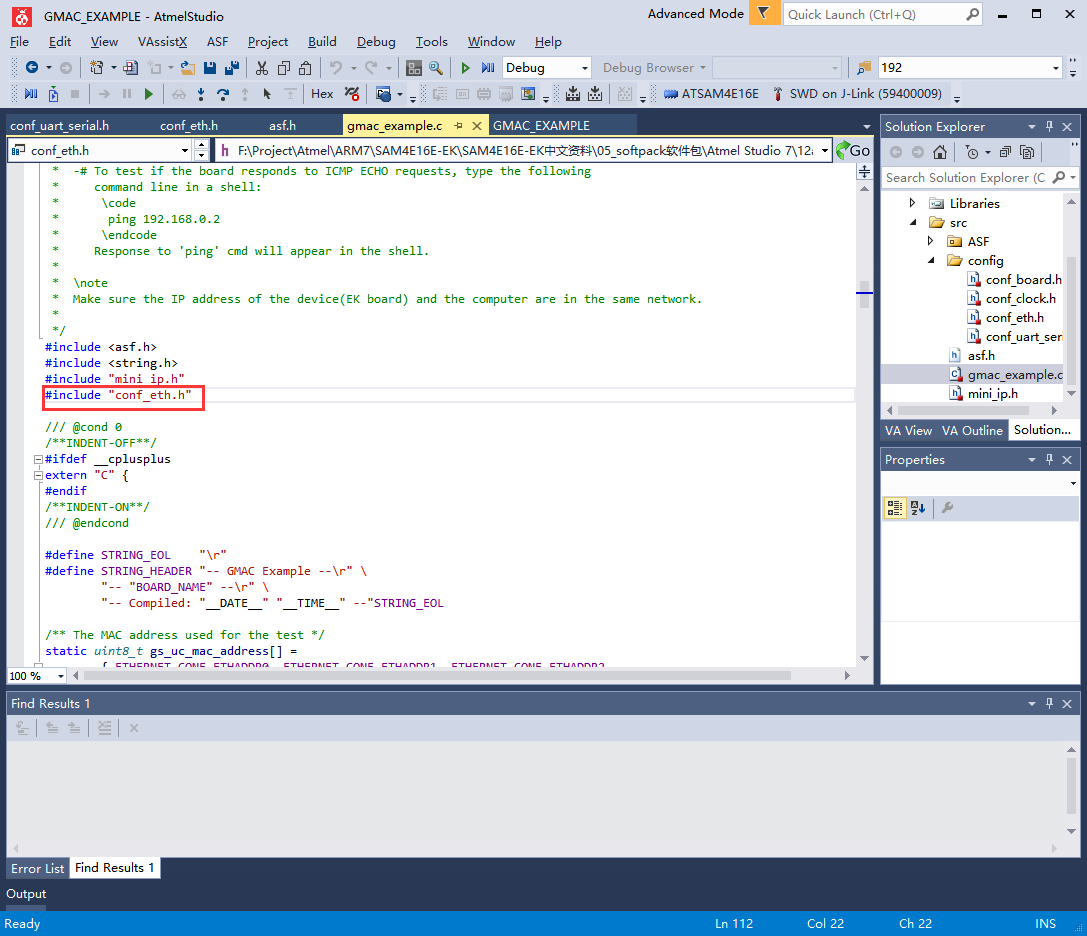Cut selection using the scissors icon
Screen dimensions: 1087x936
261,67
